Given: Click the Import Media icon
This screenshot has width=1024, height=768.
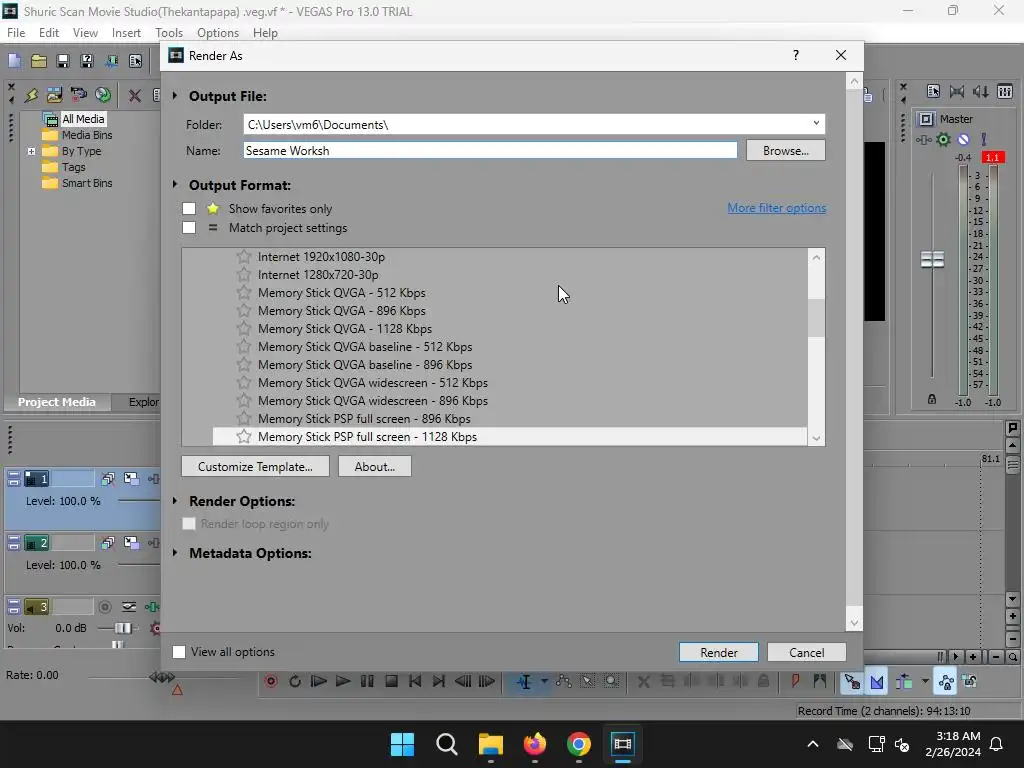Looking at the screenshot, I should pyautogui.click(x=54, y=95).
